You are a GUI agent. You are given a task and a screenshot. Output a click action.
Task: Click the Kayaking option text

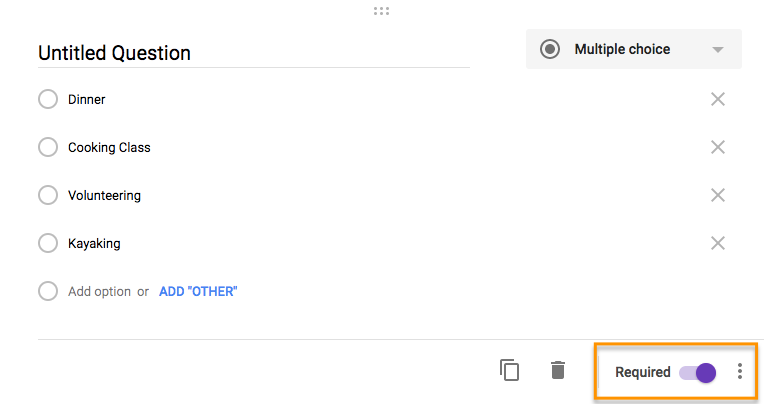click(x=94, y=243)
